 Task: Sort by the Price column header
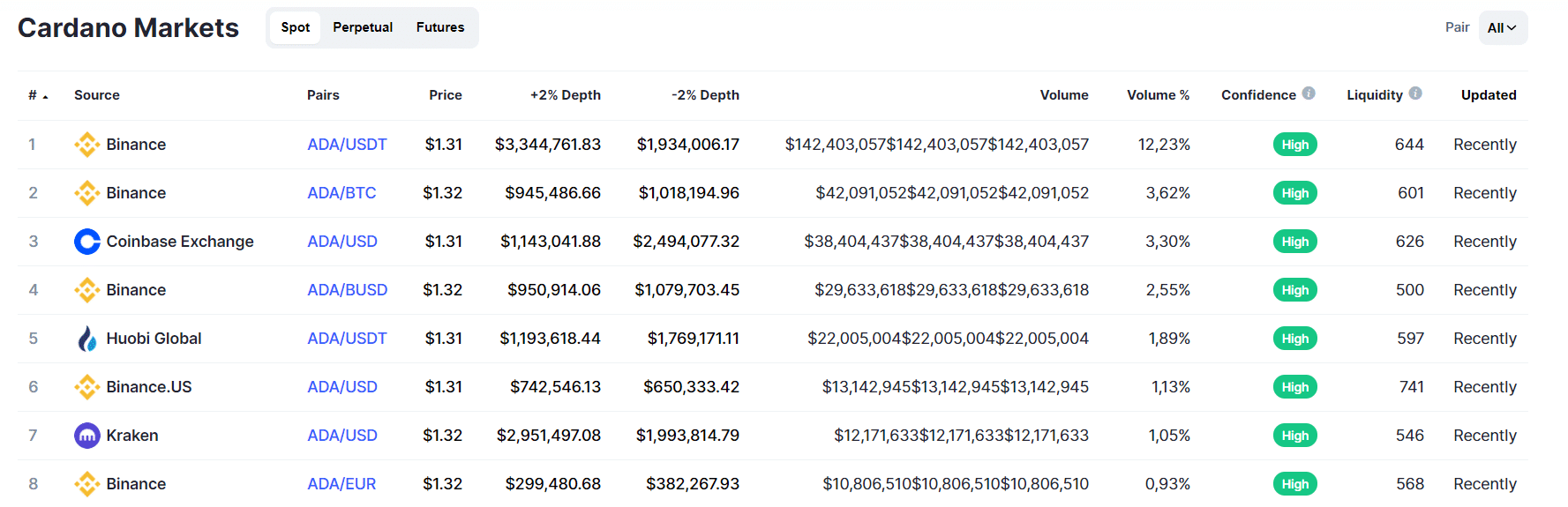[x=446, y=95]
